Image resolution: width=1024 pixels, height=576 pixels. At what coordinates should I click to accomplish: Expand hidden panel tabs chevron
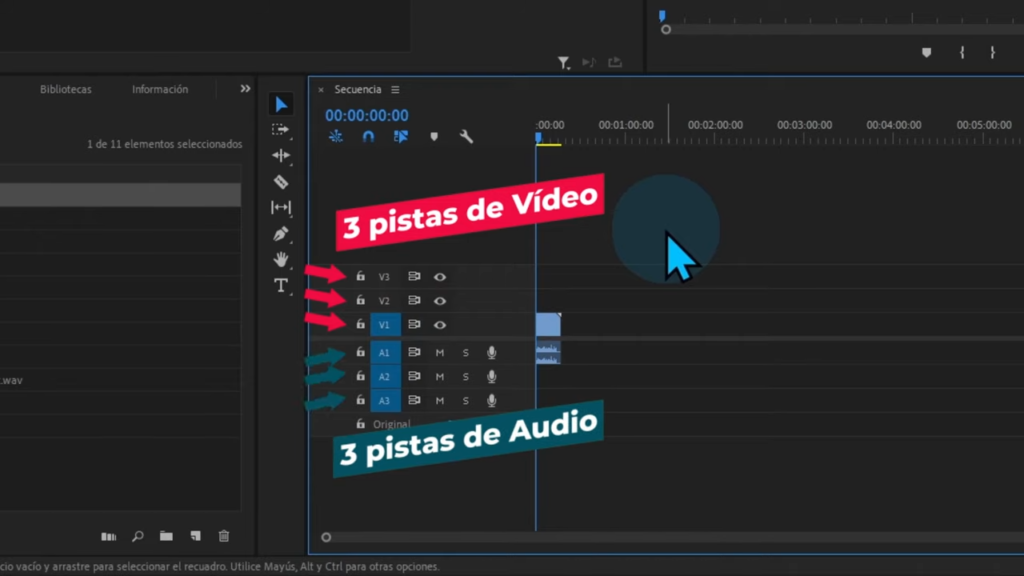(245, 89)
